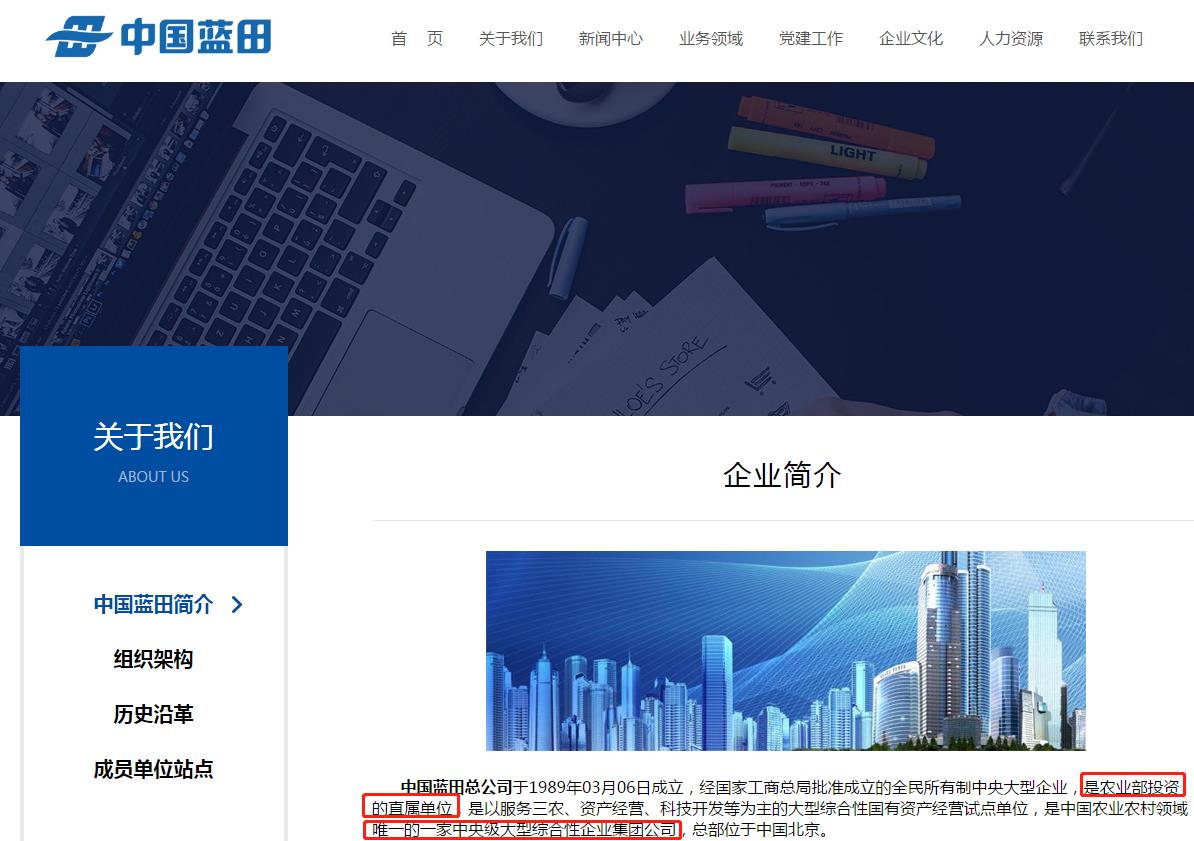Go to 新闻中心 navigation item
This screenshot has width=1194, height=841.
coord(610,39)
